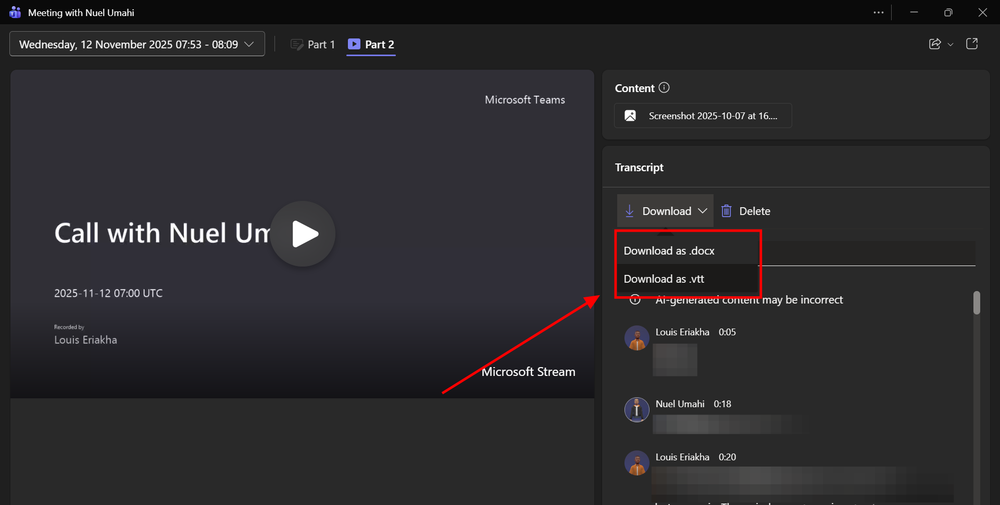Choose Download as .docx

669,250
